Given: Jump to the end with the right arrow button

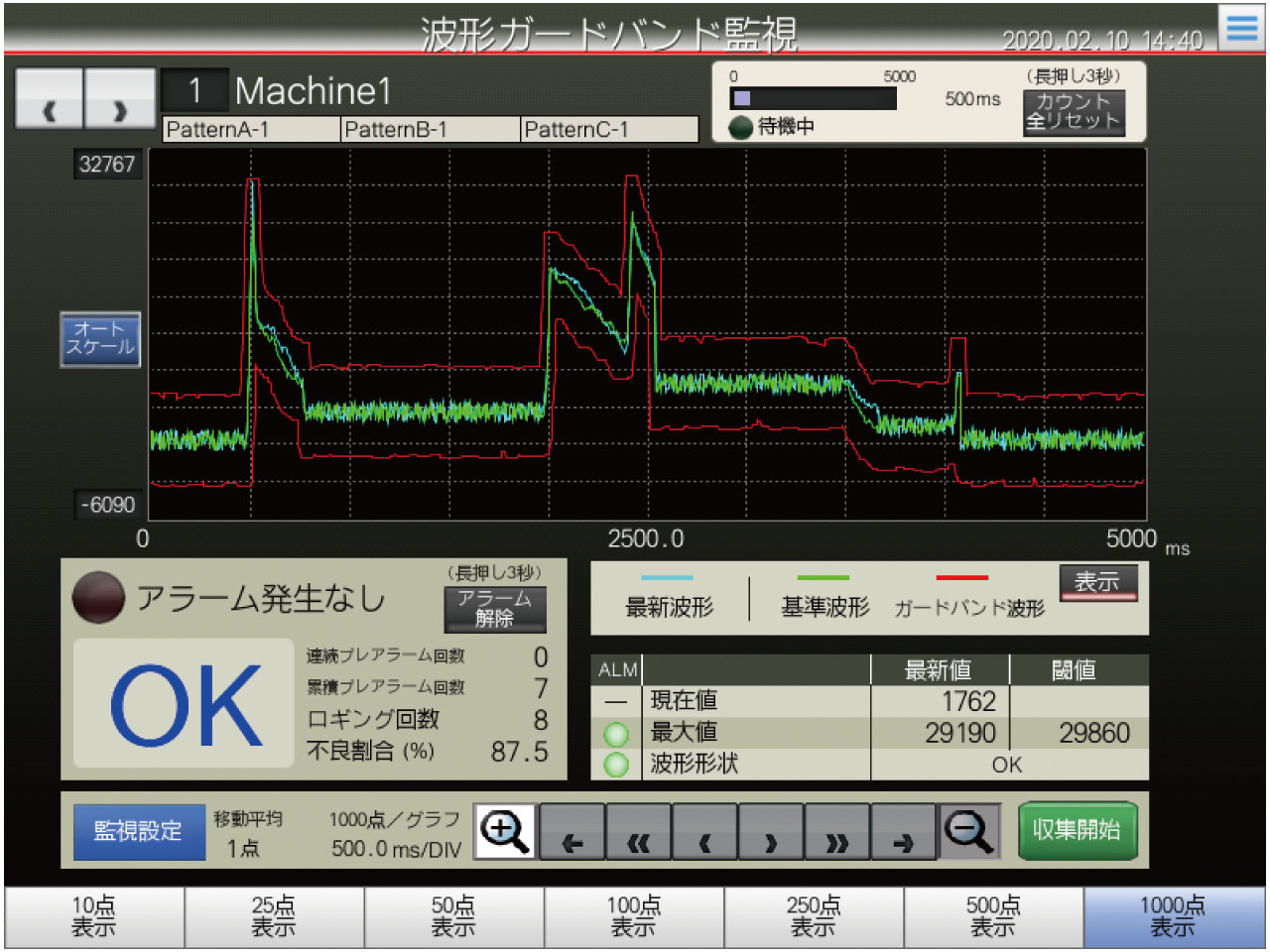Looking at the screenshot, I should coord(903,832).
